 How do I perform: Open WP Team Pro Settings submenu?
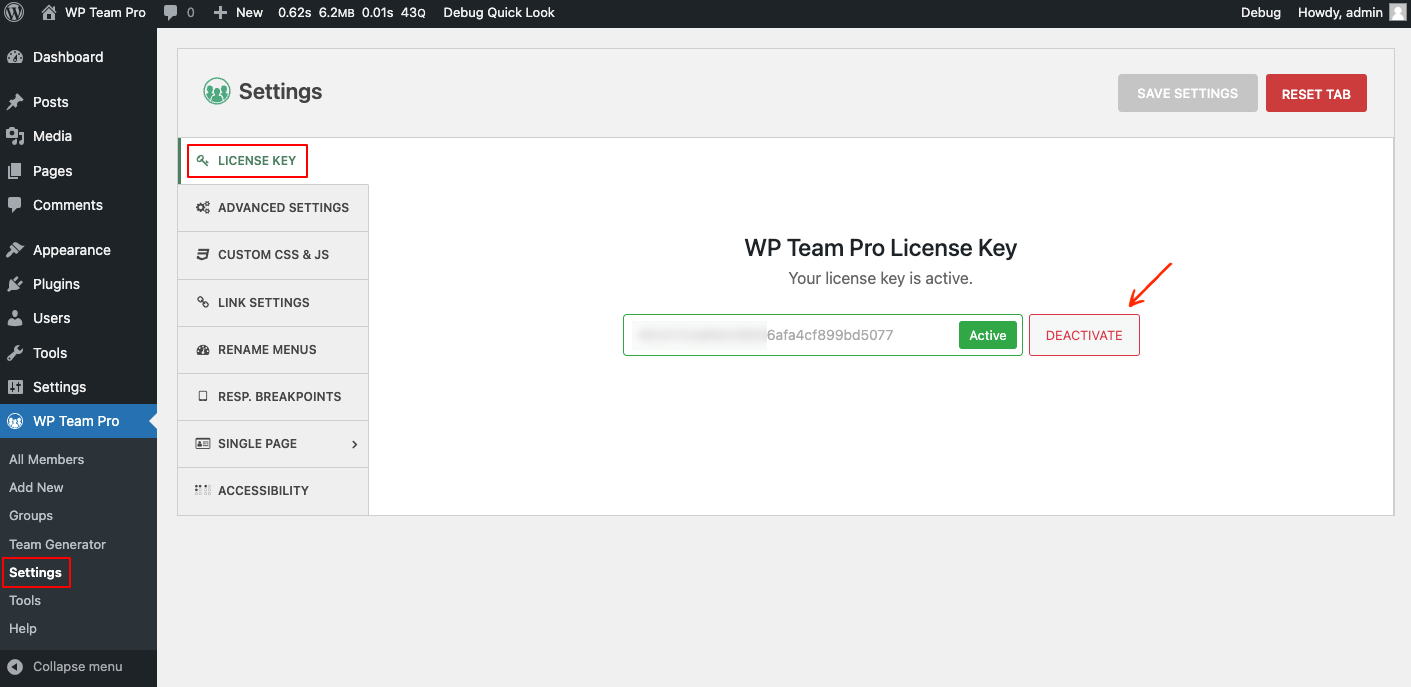[35, 572]
